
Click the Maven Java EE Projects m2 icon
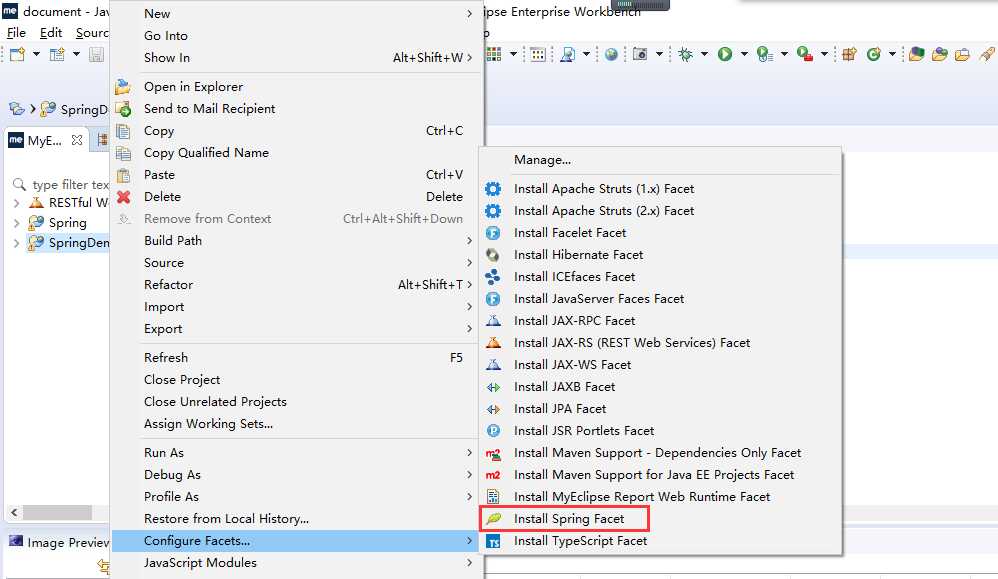coord(493,475)
